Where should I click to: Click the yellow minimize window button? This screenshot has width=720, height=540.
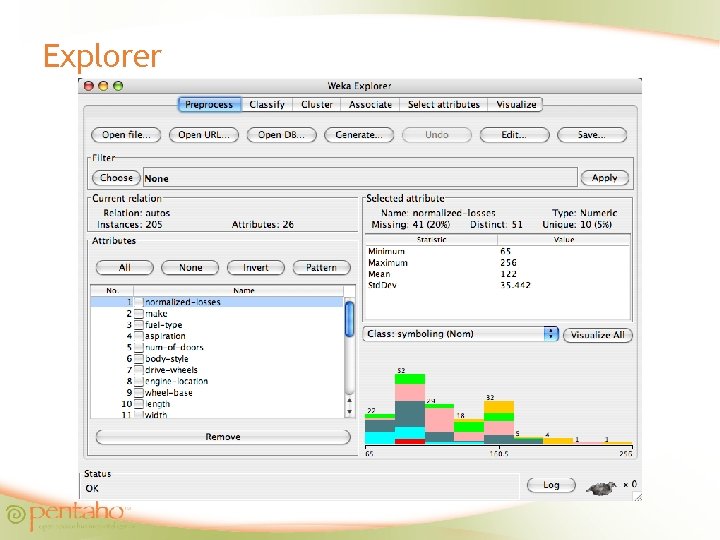pos(103,86)
